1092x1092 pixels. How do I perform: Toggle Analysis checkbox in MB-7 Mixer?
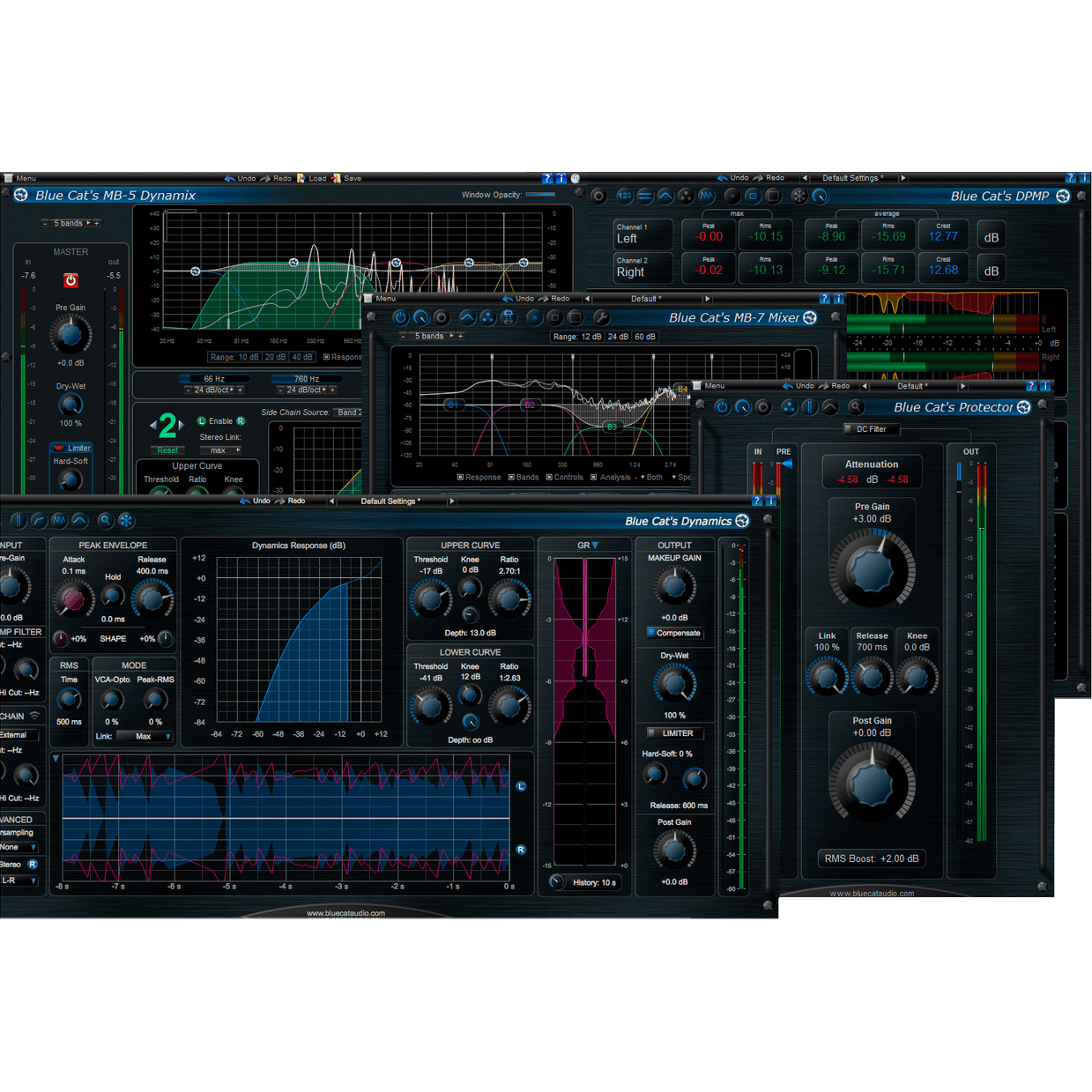610,478
